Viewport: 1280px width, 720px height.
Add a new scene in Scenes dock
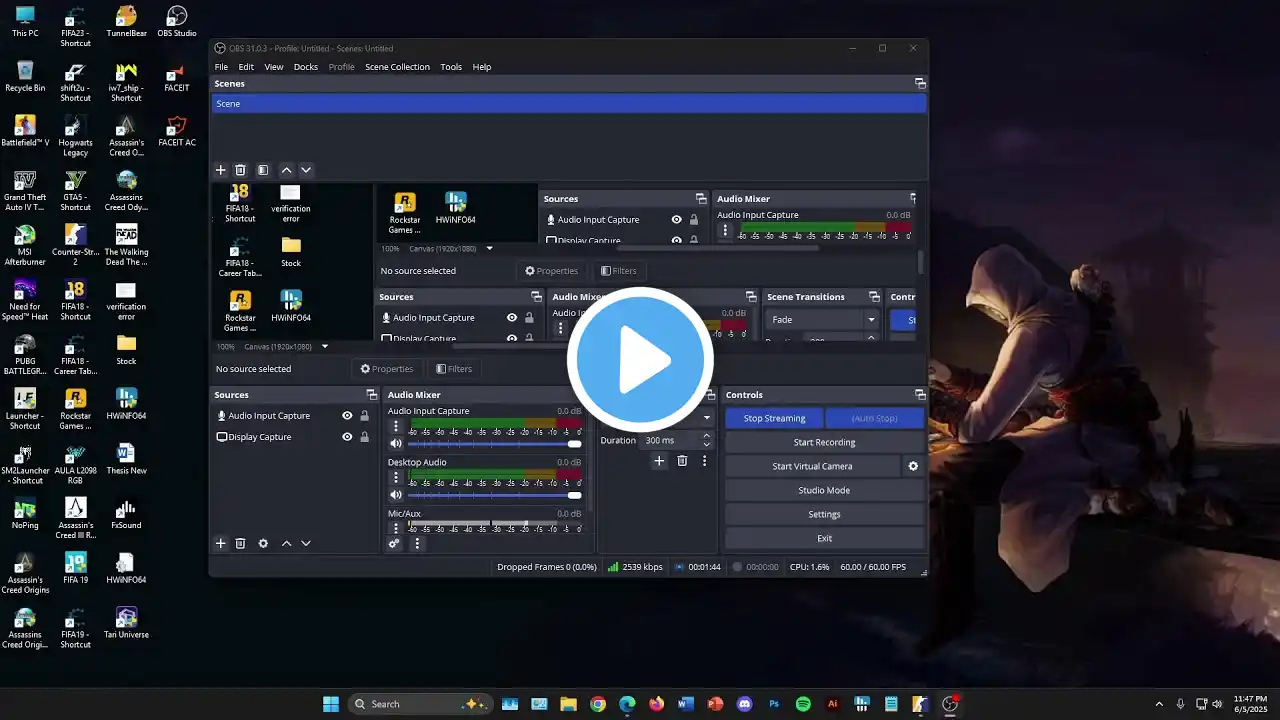point(221,170)
